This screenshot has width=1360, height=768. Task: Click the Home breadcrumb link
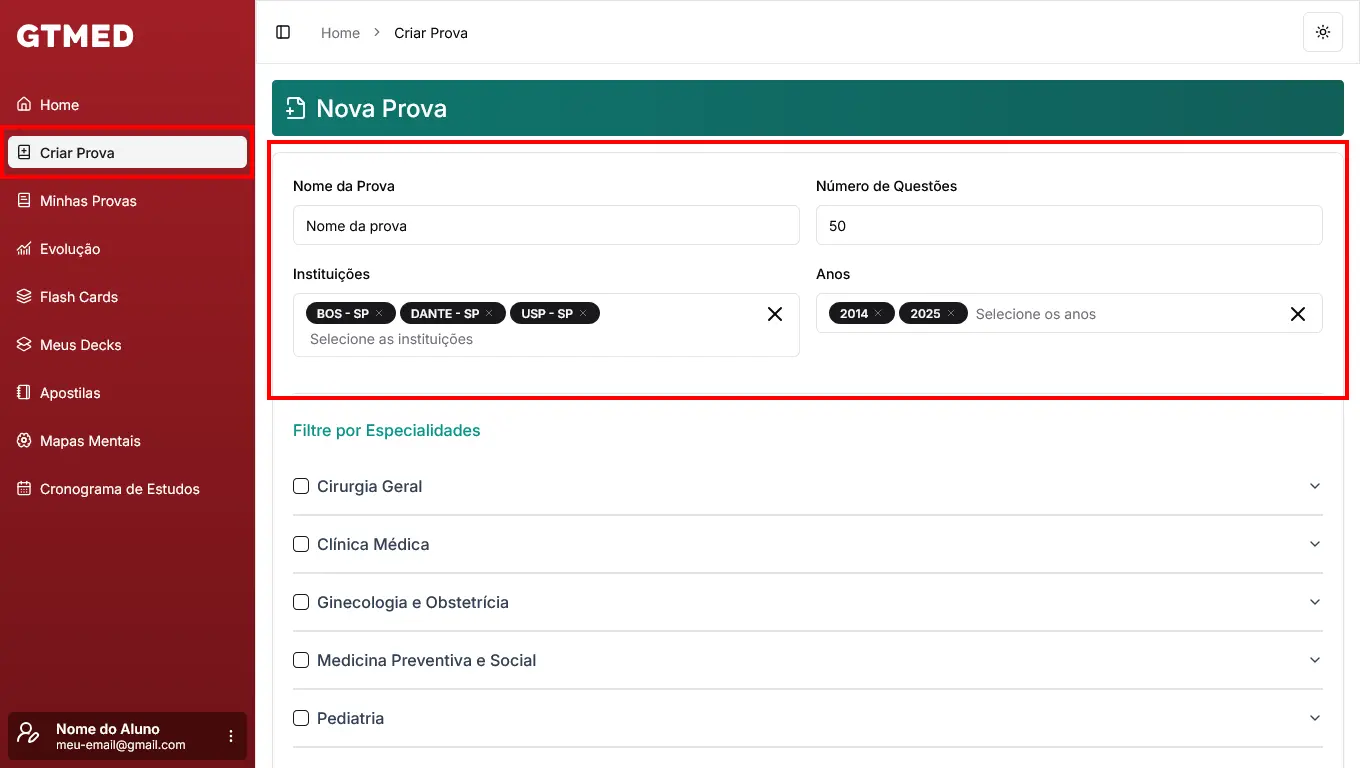(340, 33)
